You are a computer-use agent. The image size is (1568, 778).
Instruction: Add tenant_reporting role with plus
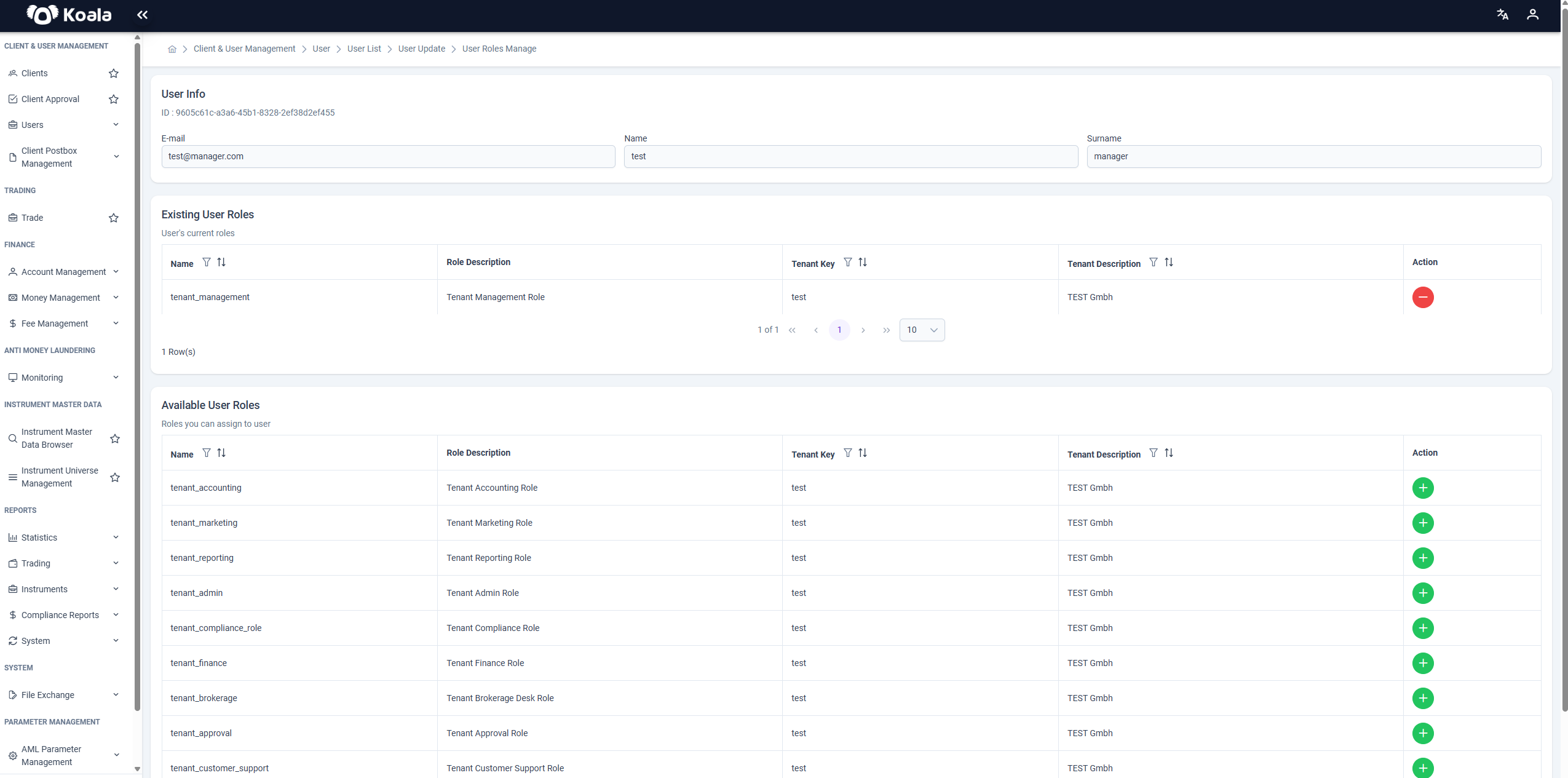coord(1423,558)
